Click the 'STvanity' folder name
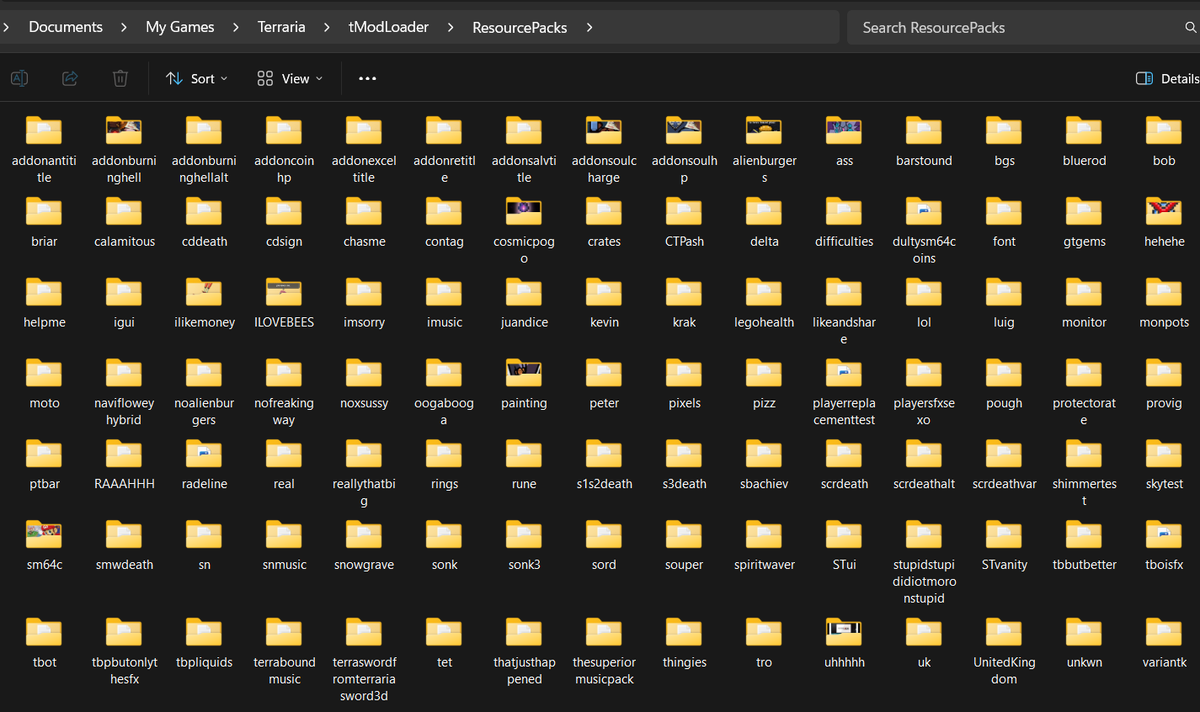 point(1004,564)
